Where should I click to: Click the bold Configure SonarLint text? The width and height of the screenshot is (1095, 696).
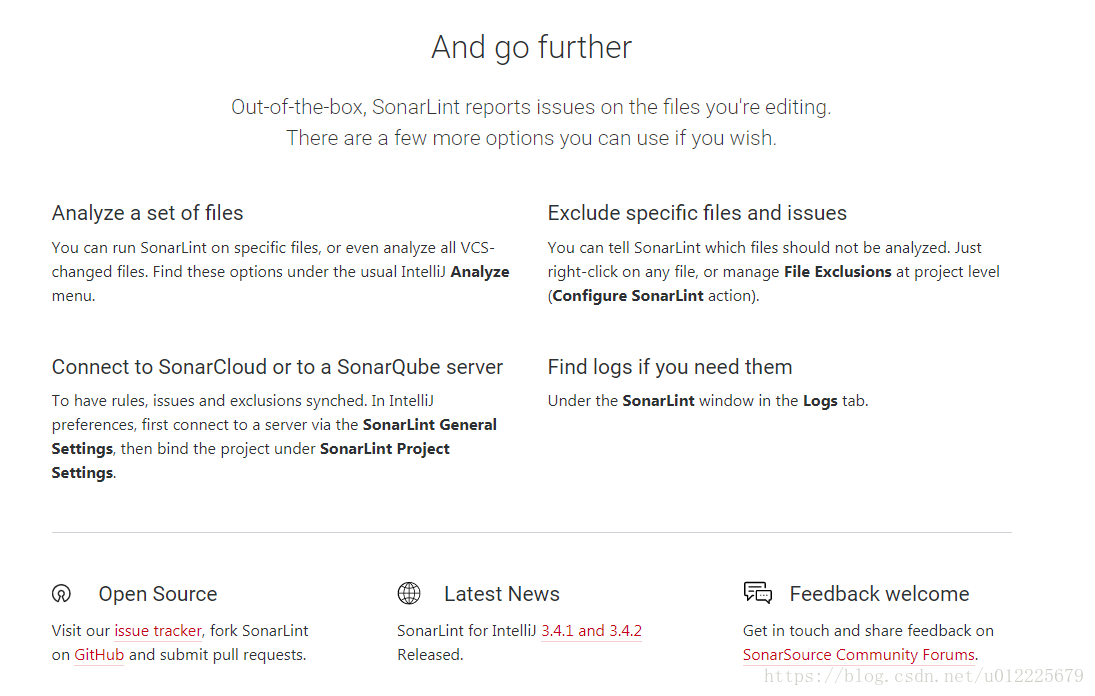coord(628,296)
